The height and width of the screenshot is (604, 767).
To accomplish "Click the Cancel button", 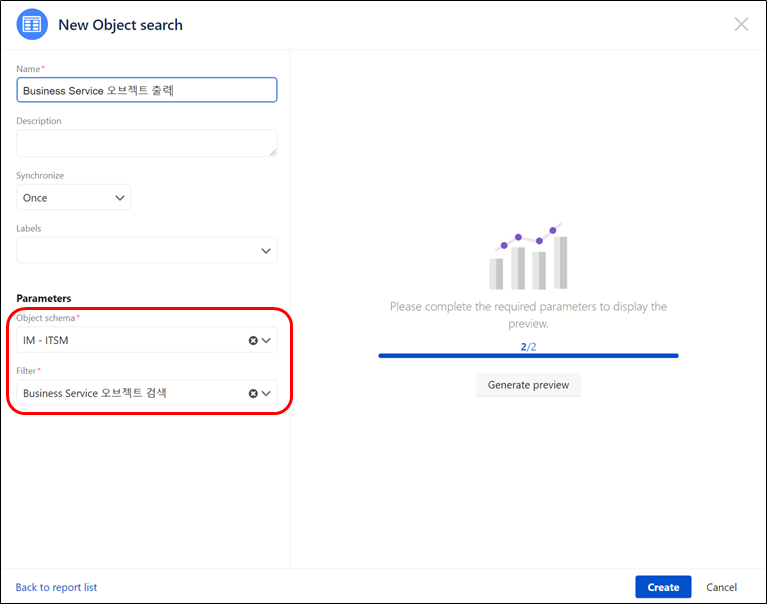I will coord(721,587).
